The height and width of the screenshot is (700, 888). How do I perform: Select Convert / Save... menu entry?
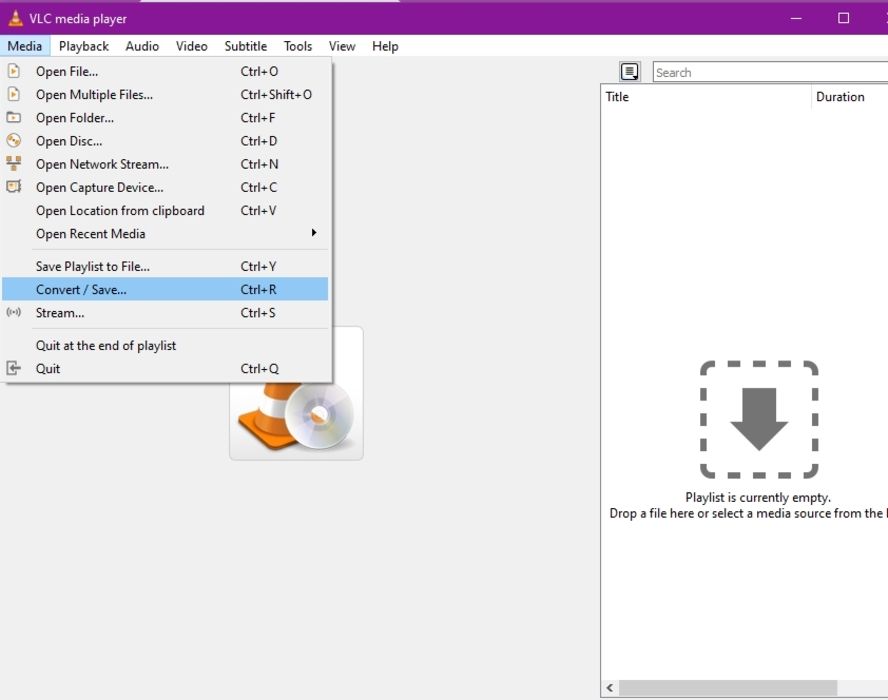tap(165, 289)
